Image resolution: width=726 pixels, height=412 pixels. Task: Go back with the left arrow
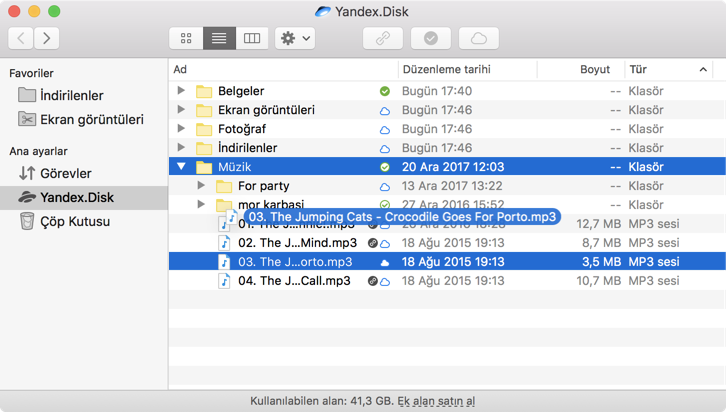tap(21, 38)
